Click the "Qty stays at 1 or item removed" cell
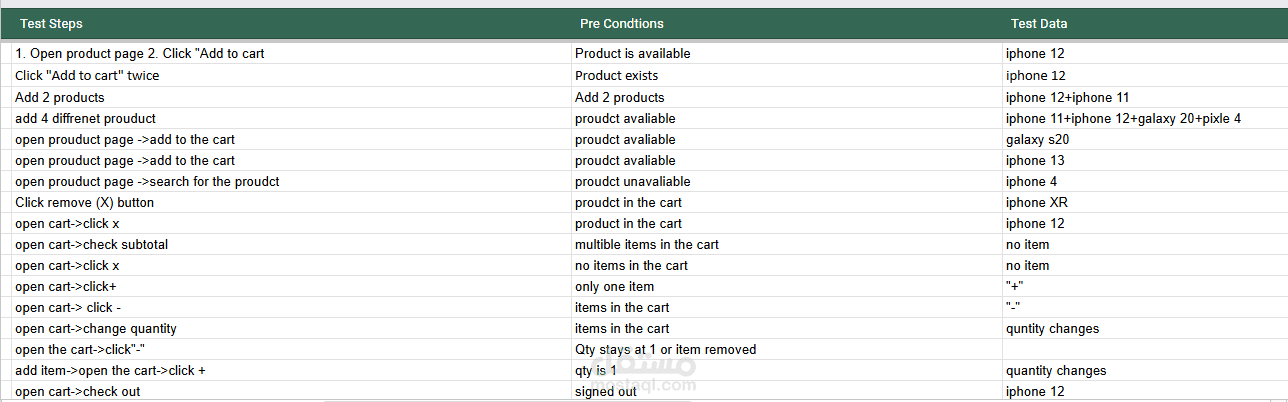The width and height of the screenshot is (1288, 402). pyautogui.click(x=665, y=350)
